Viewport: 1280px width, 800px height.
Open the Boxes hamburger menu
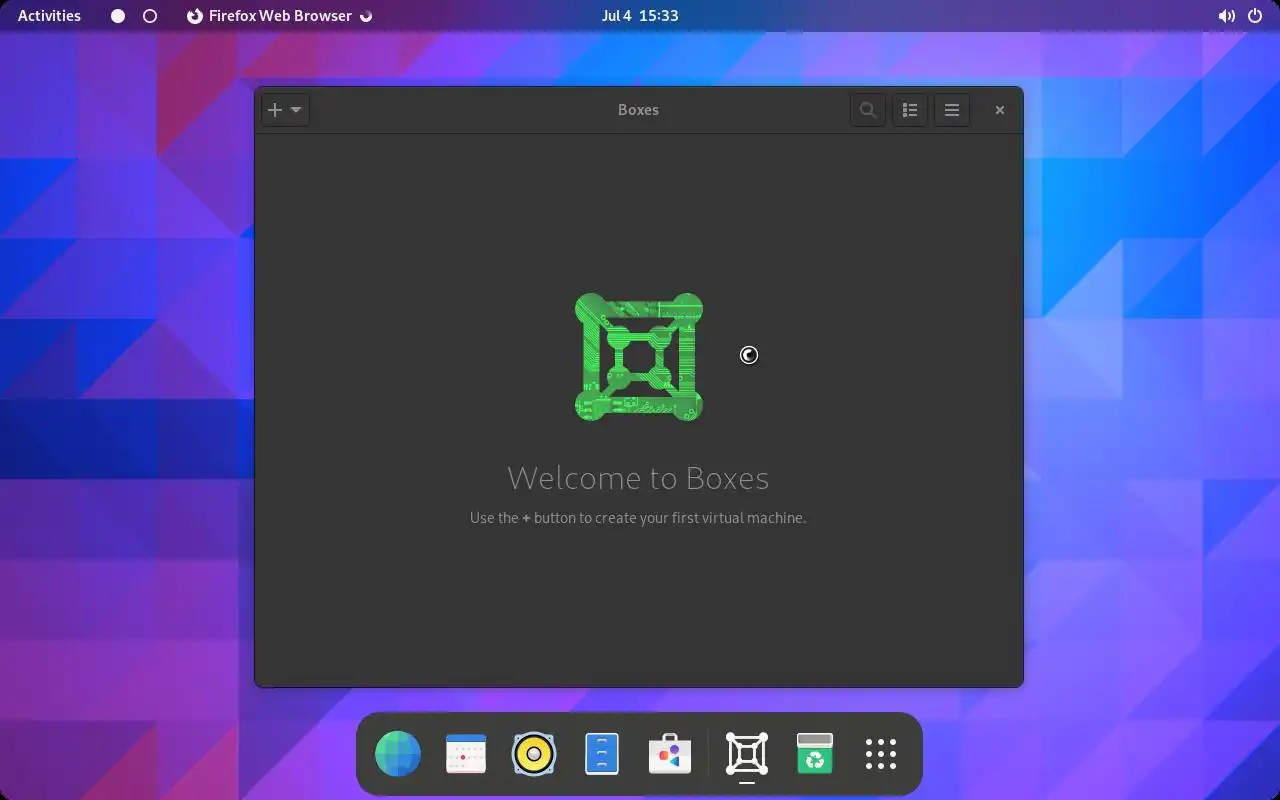952,110
